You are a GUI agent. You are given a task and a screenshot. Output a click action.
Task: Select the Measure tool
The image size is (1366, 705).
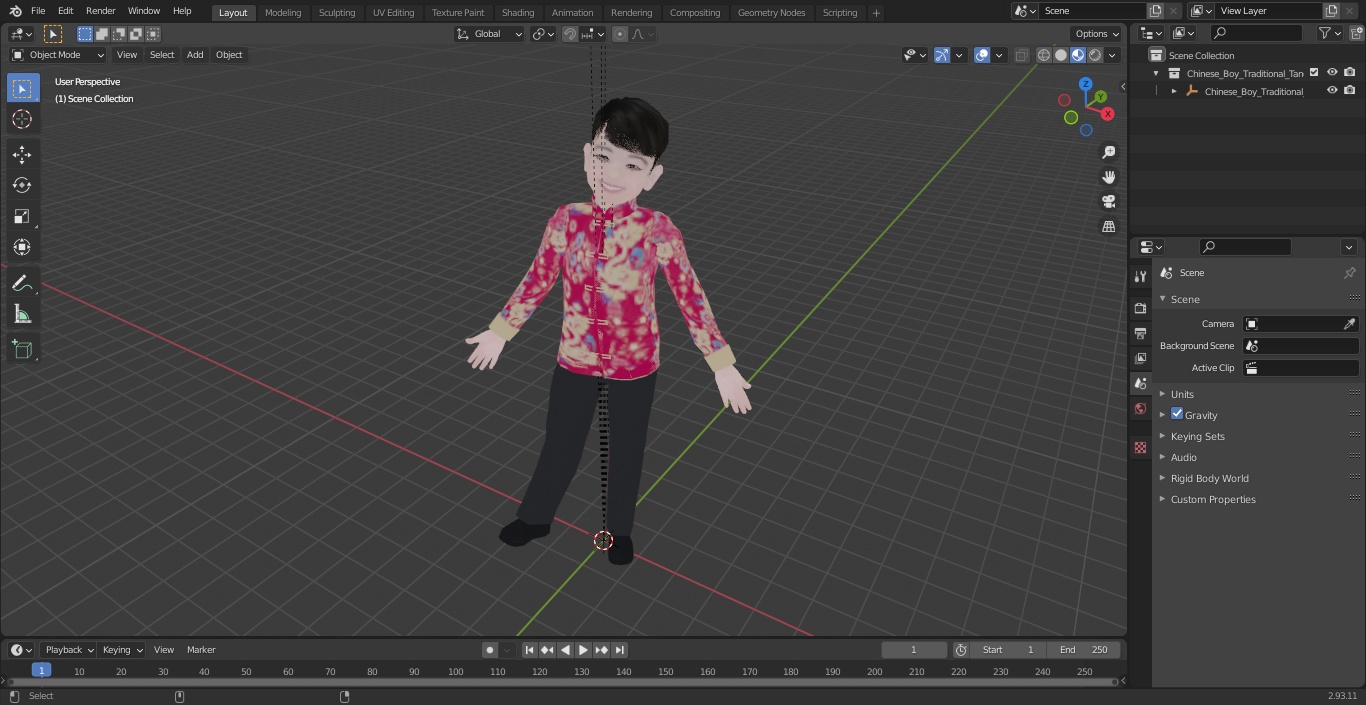22,315
